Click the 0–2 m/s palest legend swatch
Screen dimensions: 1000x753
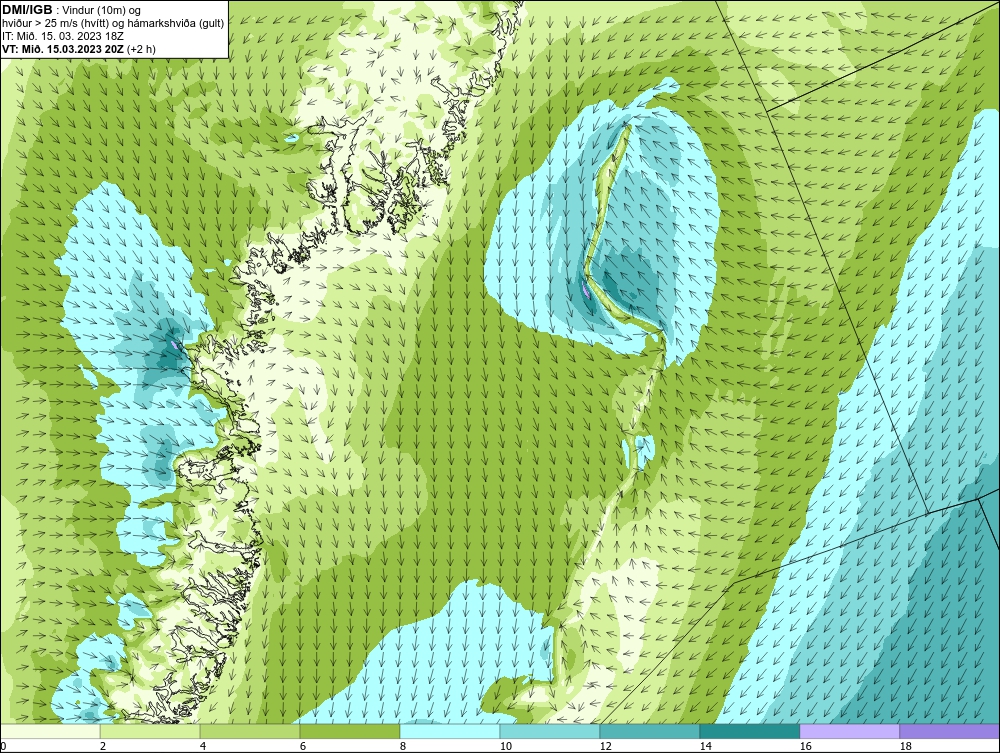tap(50, 731)
